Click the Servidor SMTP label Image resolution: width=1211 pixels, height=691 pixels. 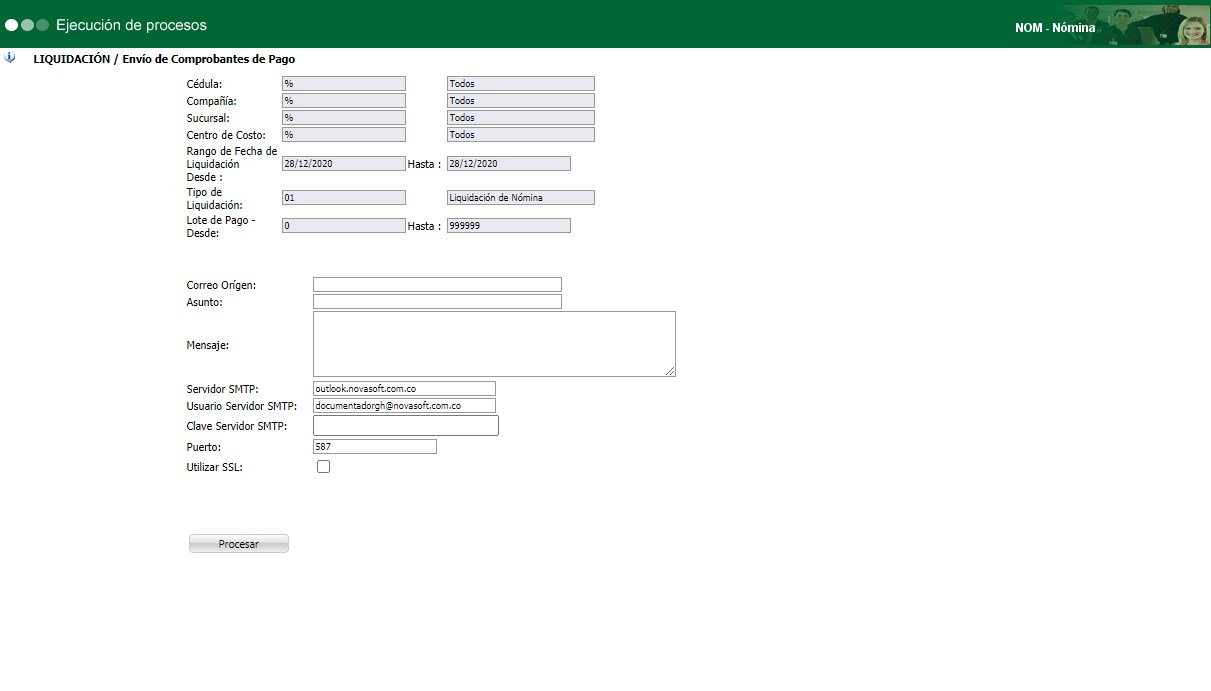[223, 389]
